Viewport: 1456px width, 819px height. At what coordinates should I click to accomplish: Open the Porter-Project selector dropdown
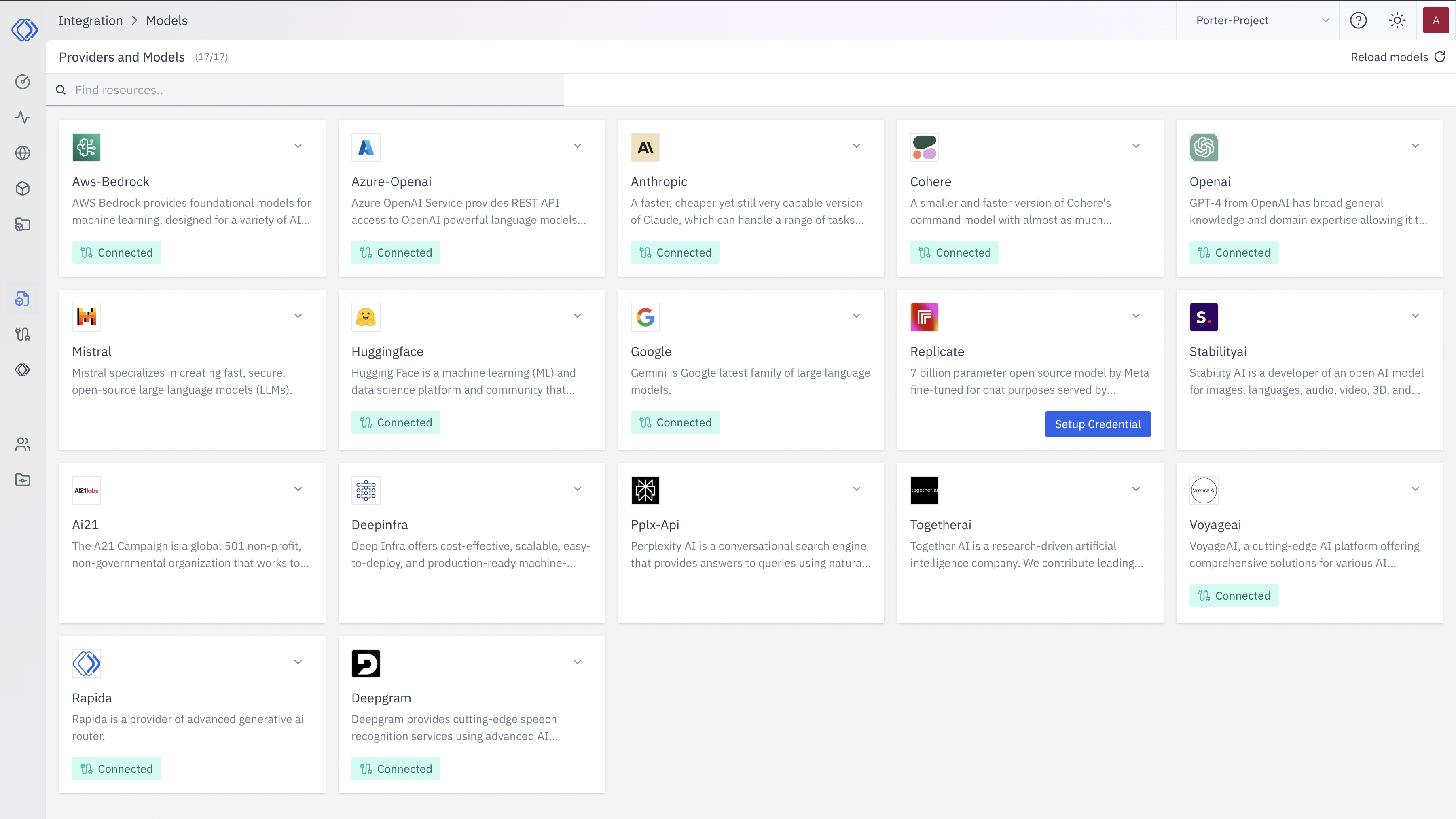pos(1257,20)
